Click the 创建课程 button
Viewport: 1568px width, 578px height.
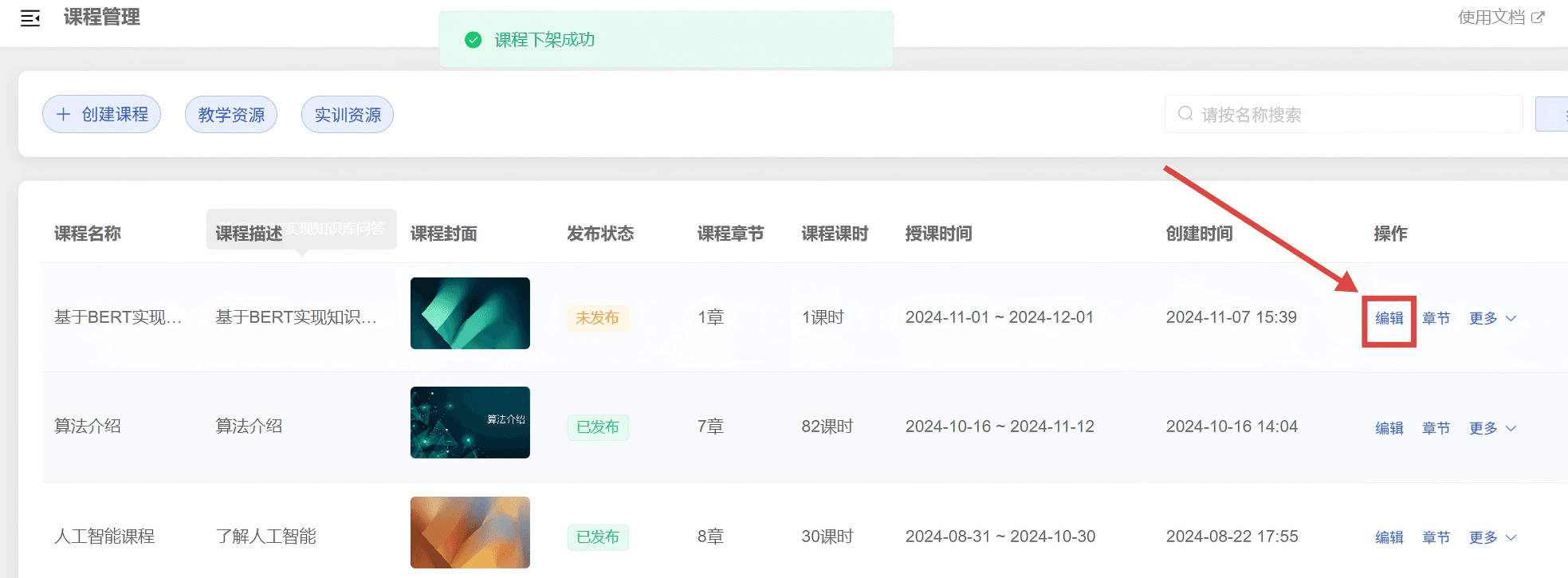point(102,115)
